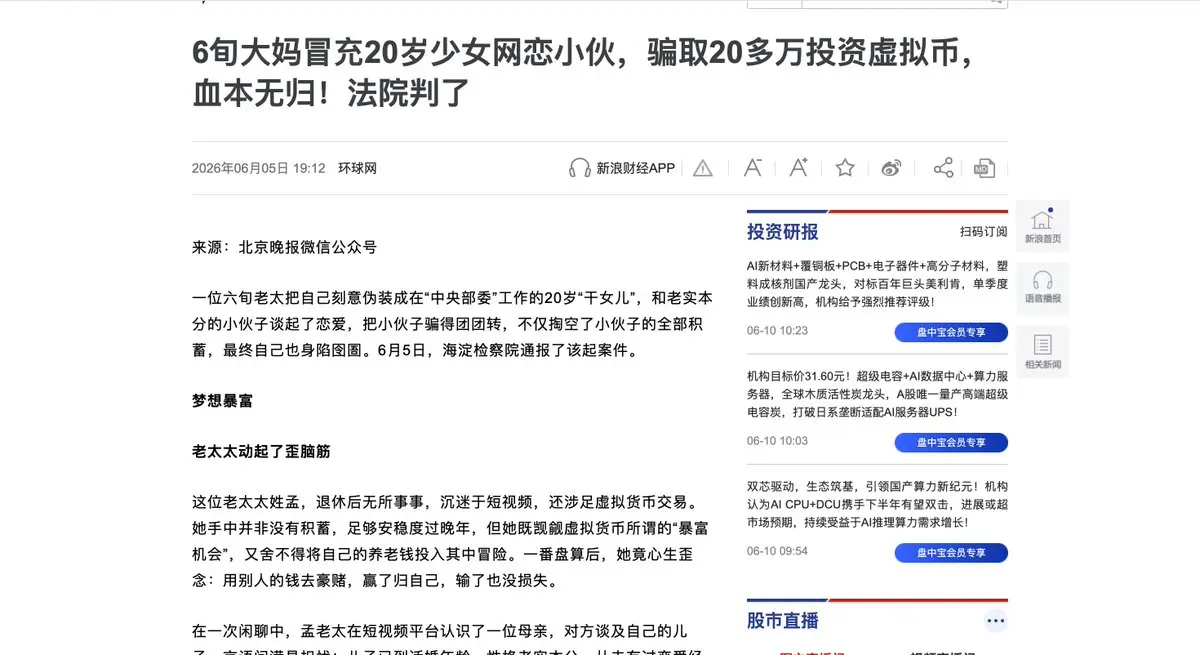Click the line 来源：北京晚报微信公众号
Screen dimensions: 1200x655
[x=284, y=247]
